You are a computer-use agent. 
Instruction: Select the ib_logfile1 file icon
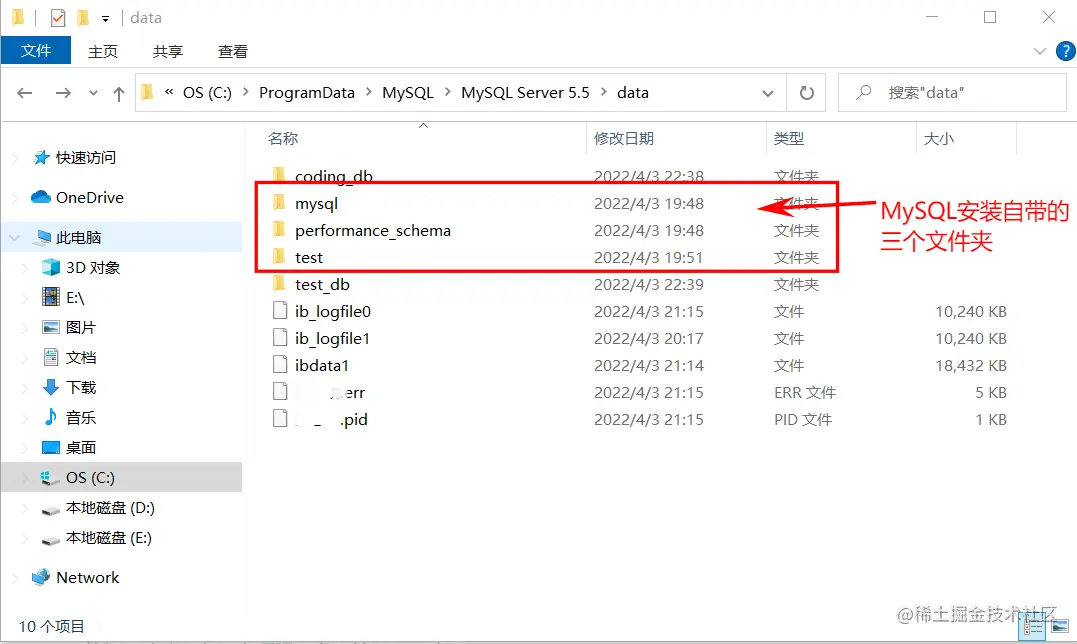pos(280,337)
